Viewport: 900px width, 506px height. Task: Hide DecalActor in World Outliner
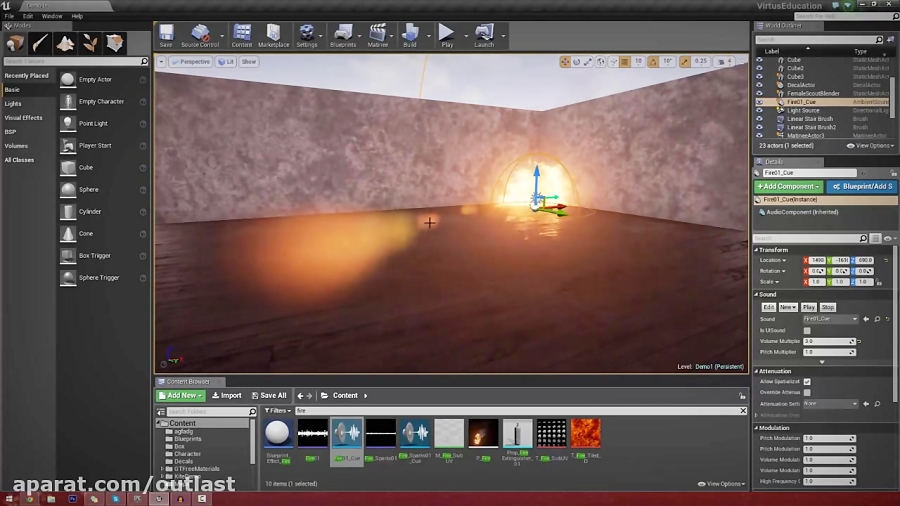tap(759, 85)
